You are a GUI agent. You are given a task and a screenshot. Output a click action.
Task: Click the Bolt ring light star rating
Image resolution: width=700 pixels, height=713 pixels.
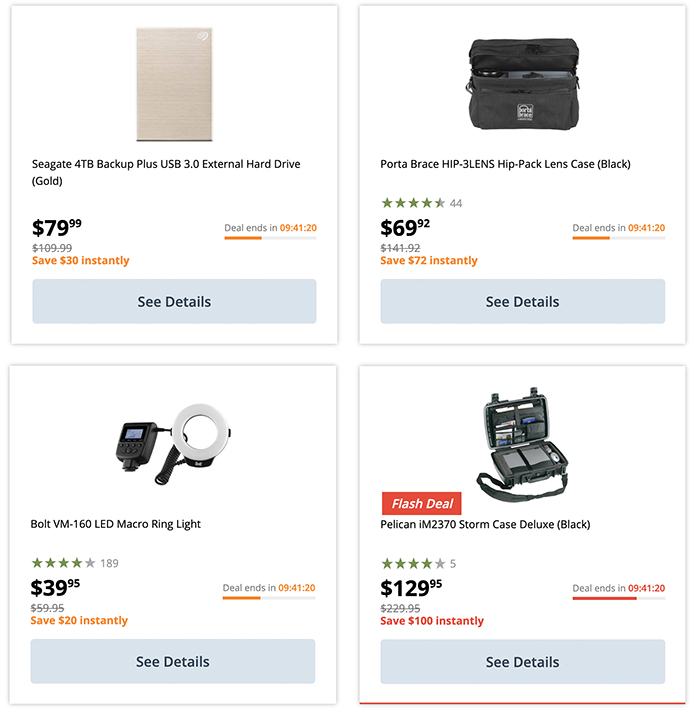pos(63,563)
